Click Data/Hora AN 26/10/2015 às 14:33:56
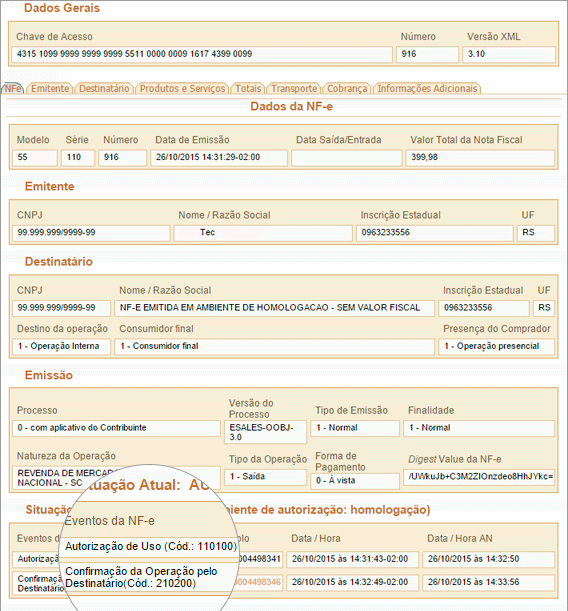This screenshot has width=568, height=611. point(489,583)
